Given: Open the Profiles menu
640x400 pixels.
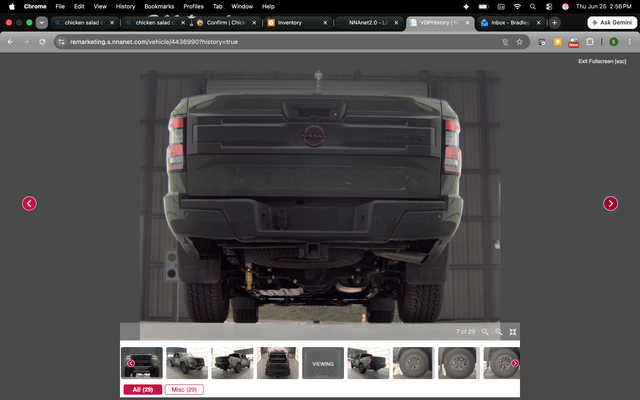Looking at the screenshot, I should [193, 7].
